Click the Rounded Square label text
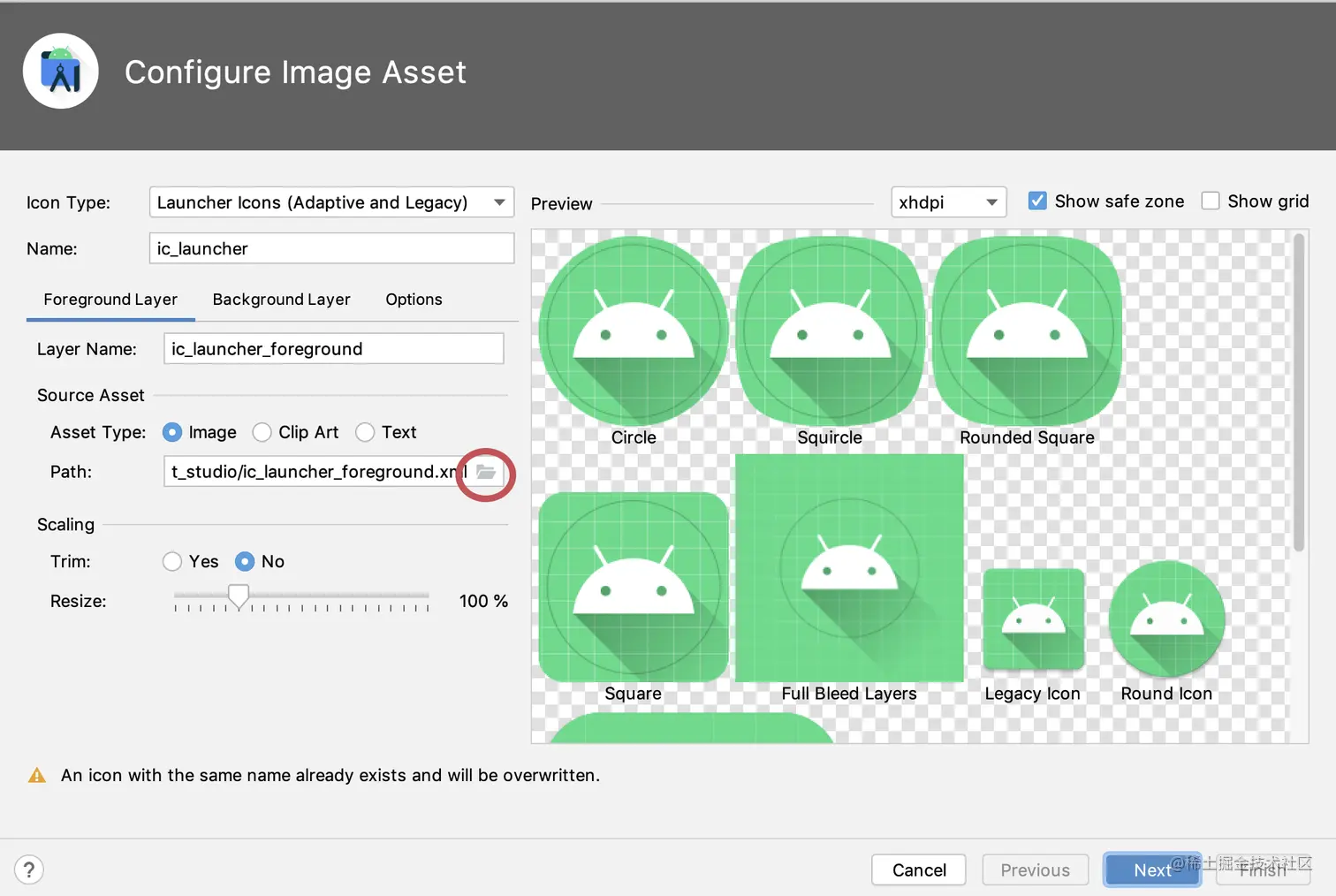 coord(1027,437)
